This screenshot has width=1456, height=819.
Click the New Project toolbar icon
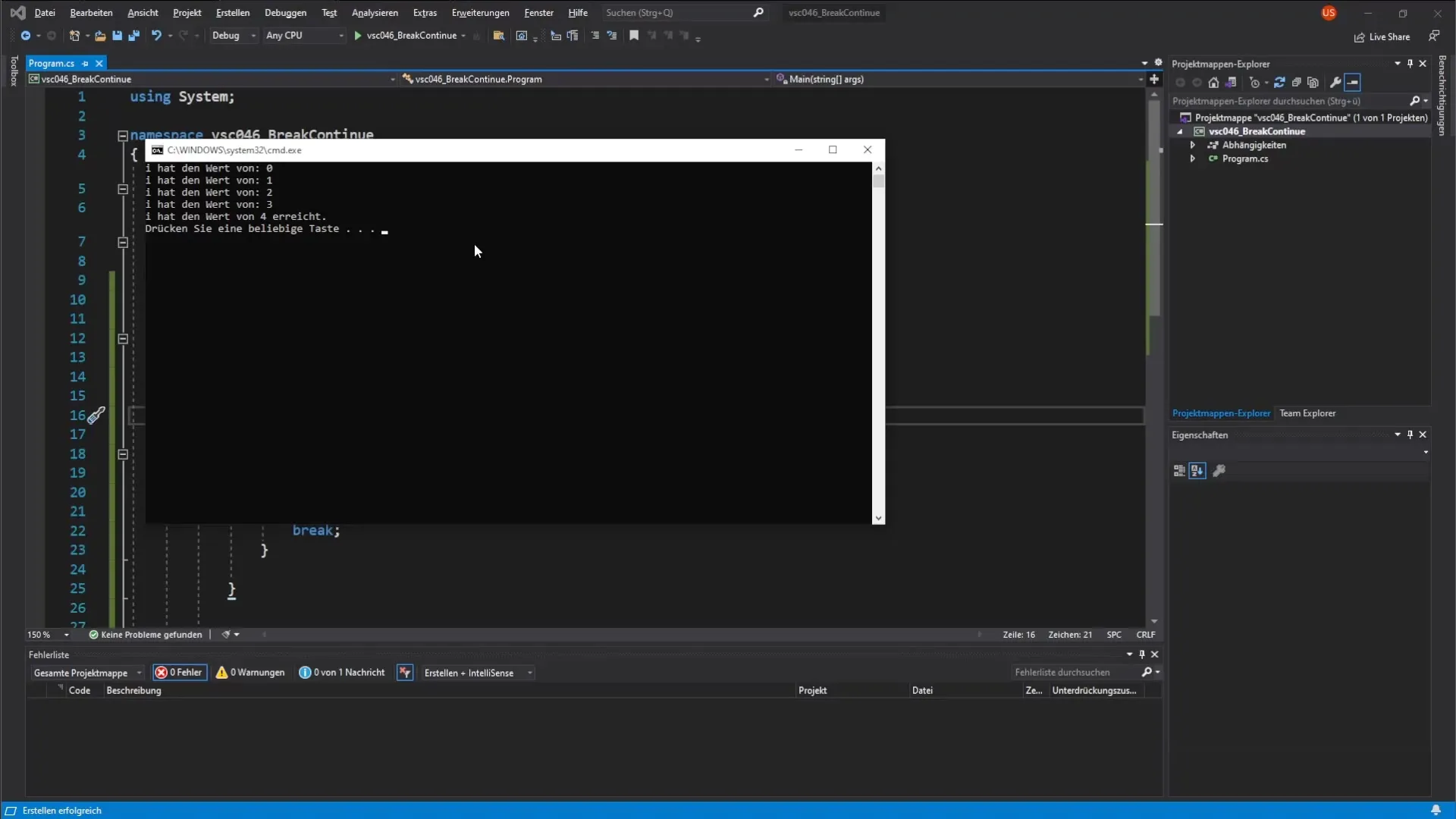tap(74, 36)
